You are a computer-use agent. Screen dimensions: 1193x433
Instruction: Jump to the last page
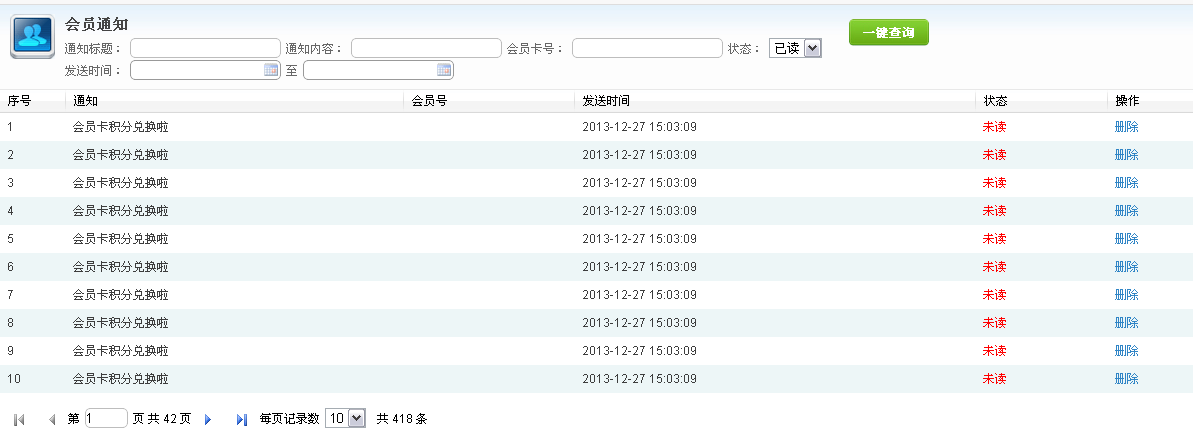click(x=241, y=420)
